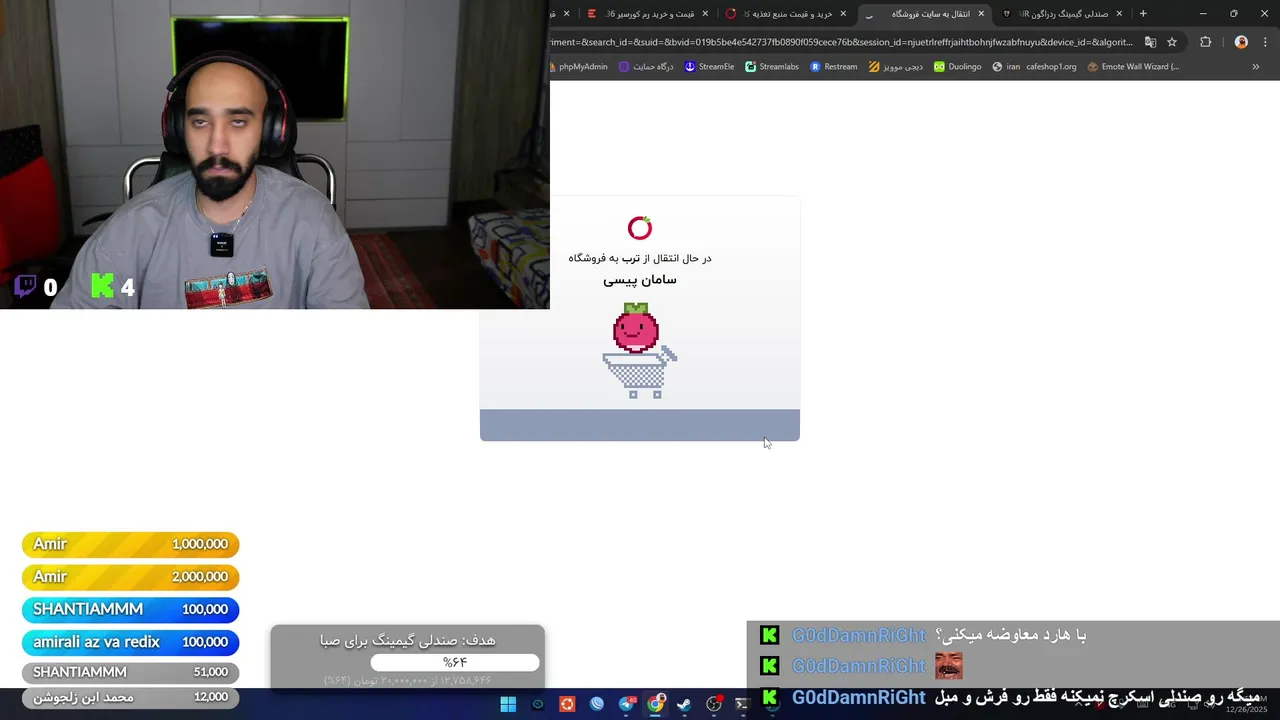
Task: Click the محمد ابن زلجوشن 12,000 donation
Action: (x=131, y=697)
